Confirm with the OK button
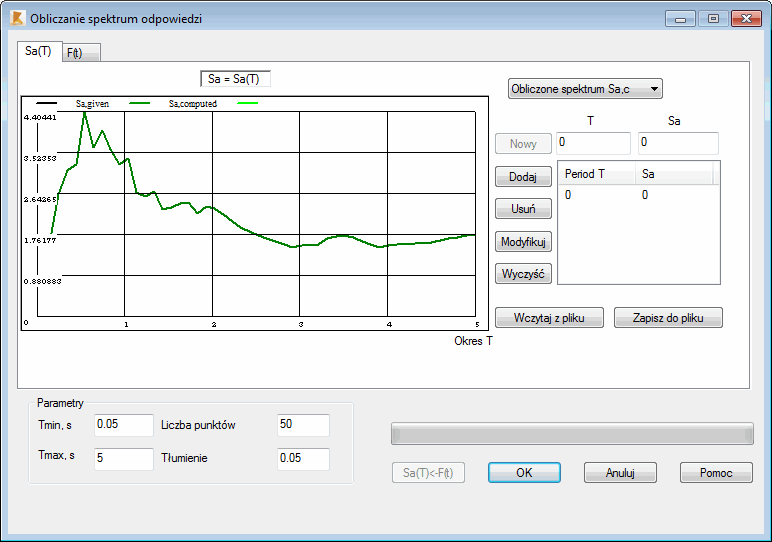772x542 pixels. (x=524, y=473)
